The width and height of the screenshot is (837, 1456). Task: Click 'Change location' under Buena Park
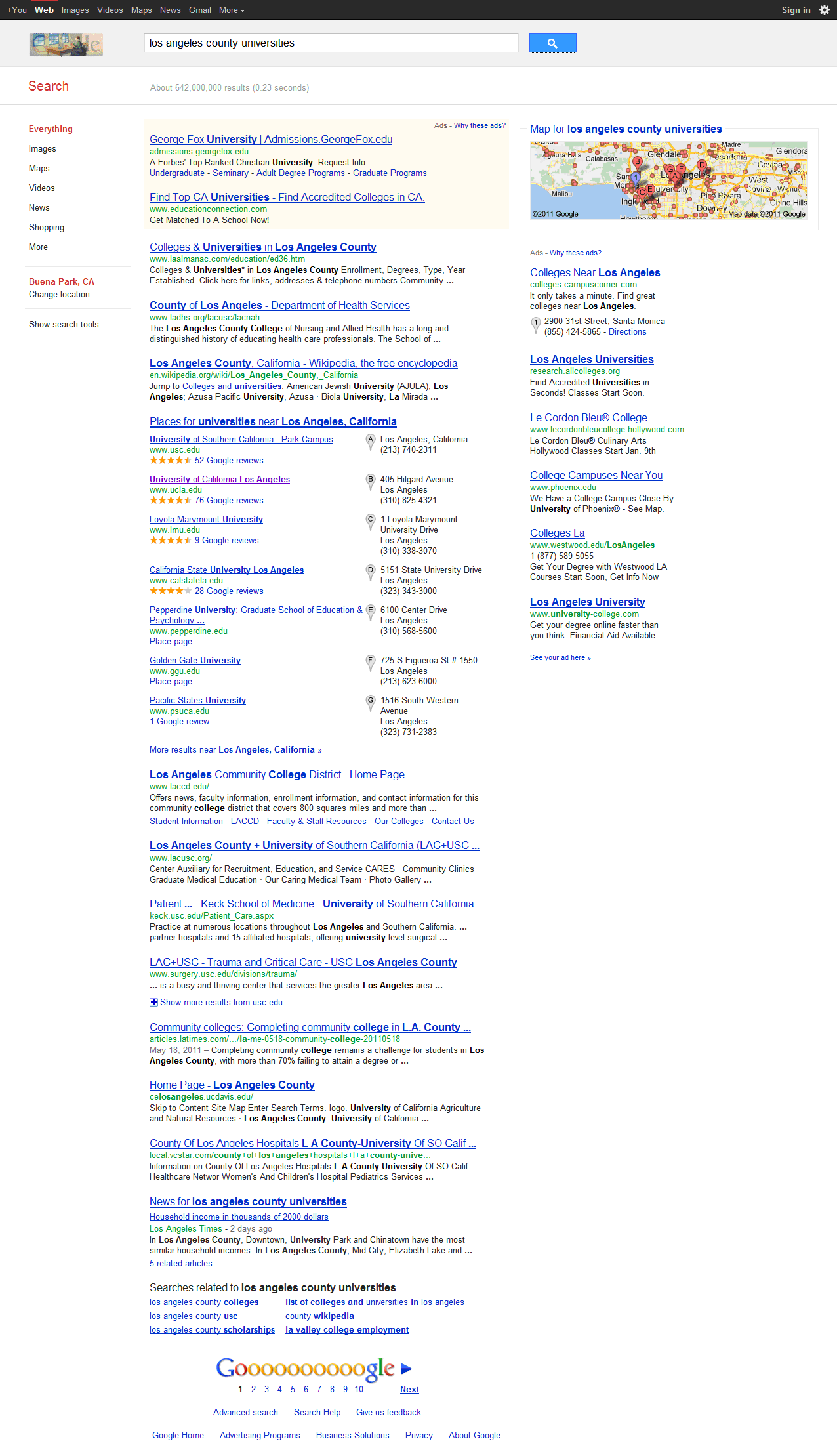[59, 295]
